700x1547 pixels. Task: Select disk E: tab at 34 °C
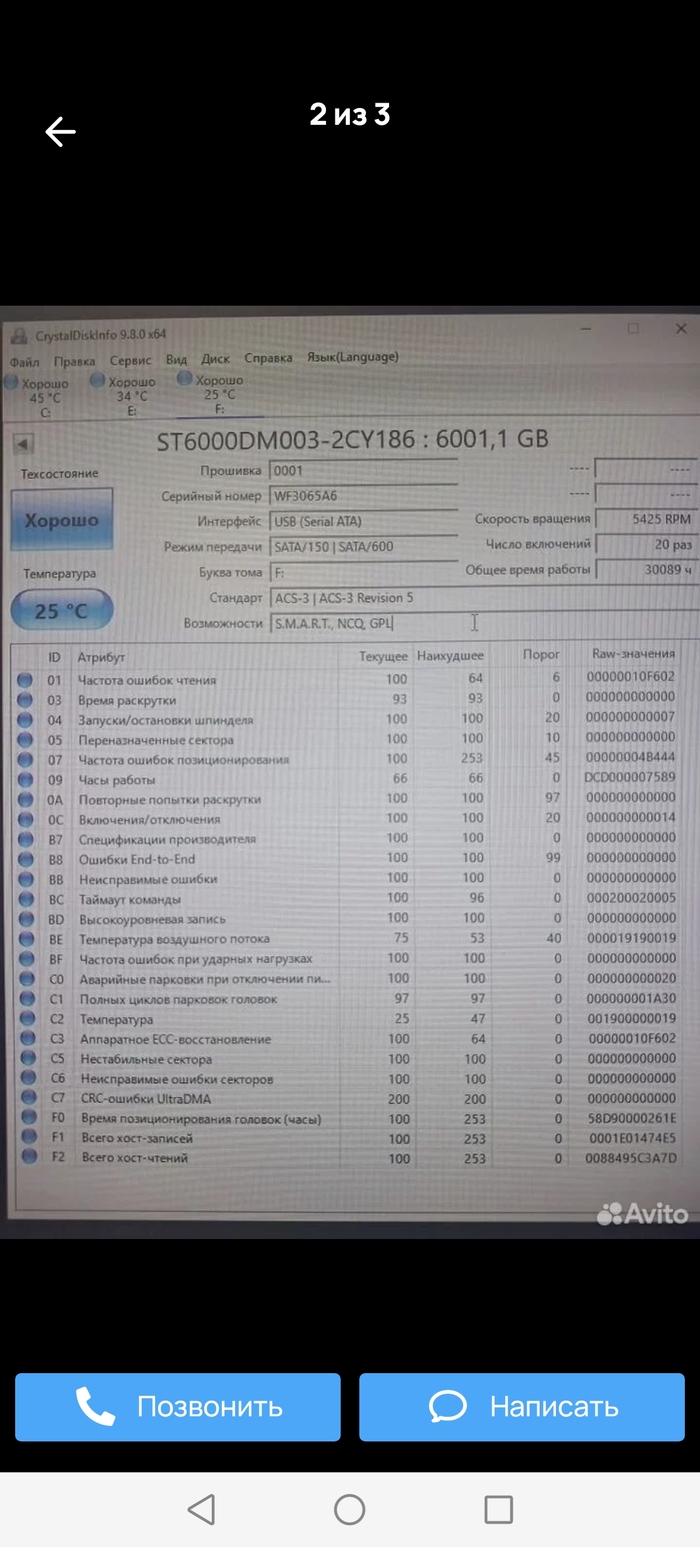(124, 395)
